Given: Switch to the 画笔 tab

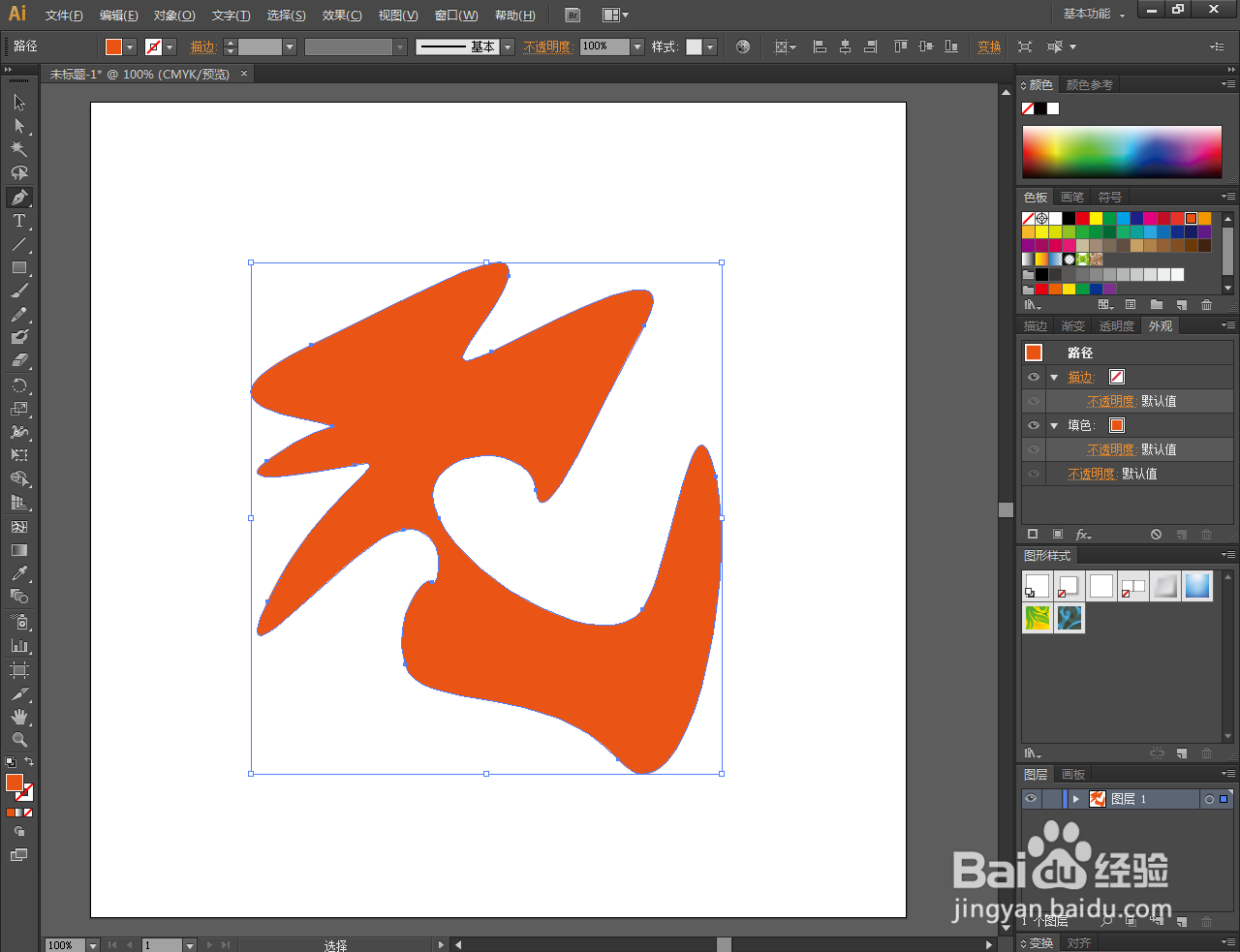Looking at the screenshot, I should click(1071, 197).
